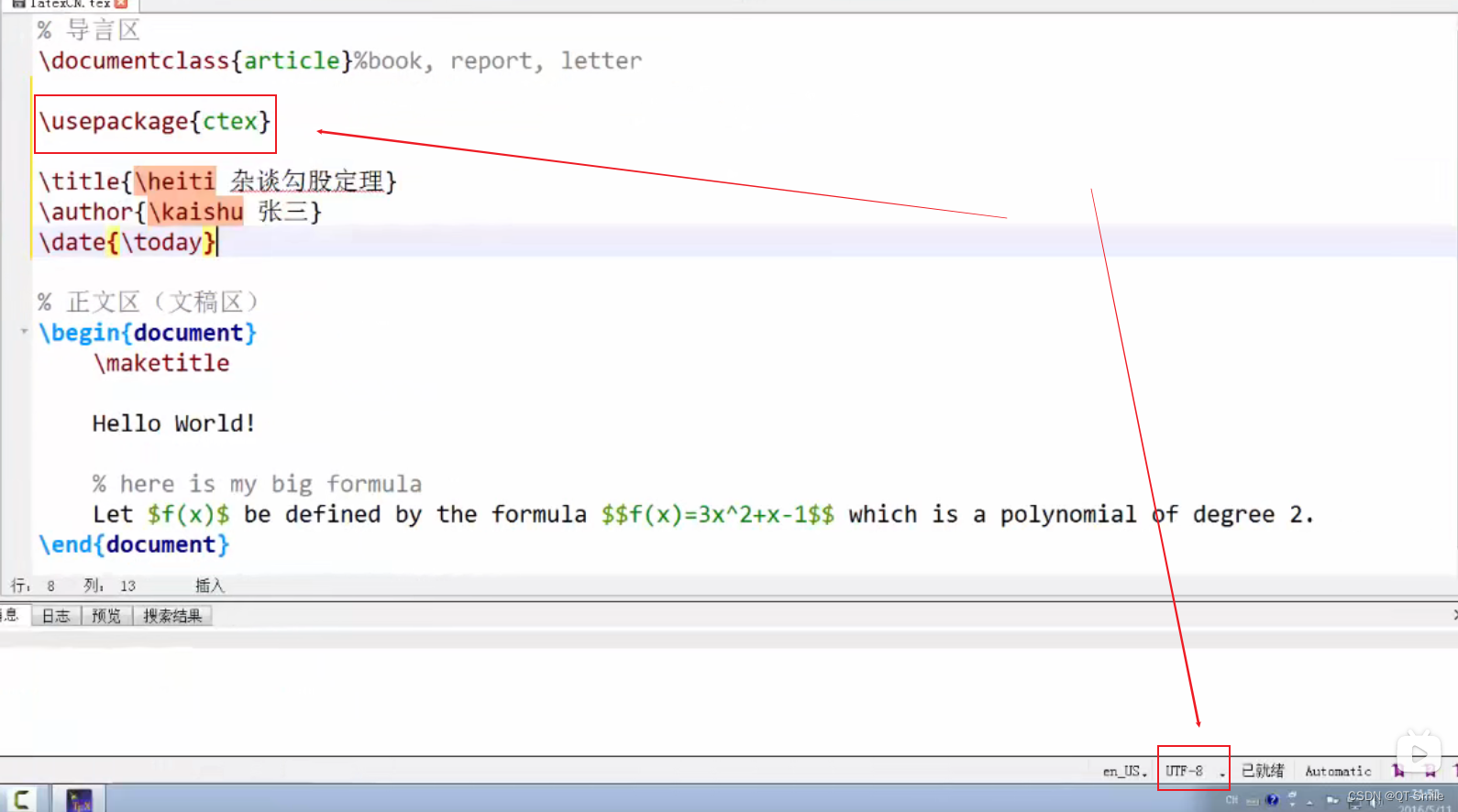This screenshot has height=812, width=1458.
Task: Click the \heiti command in title
Action: [175, 181]
